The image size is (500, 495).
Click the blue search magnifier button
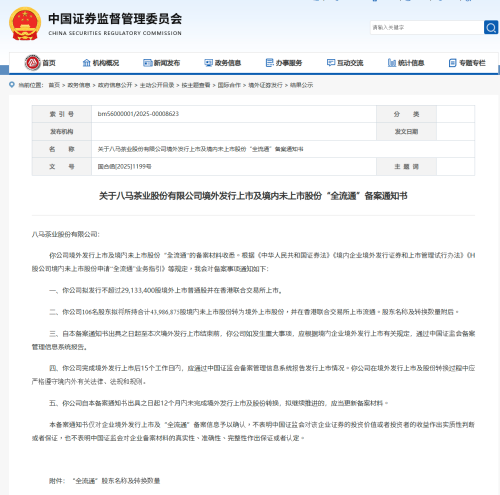[x=491, y=27]
